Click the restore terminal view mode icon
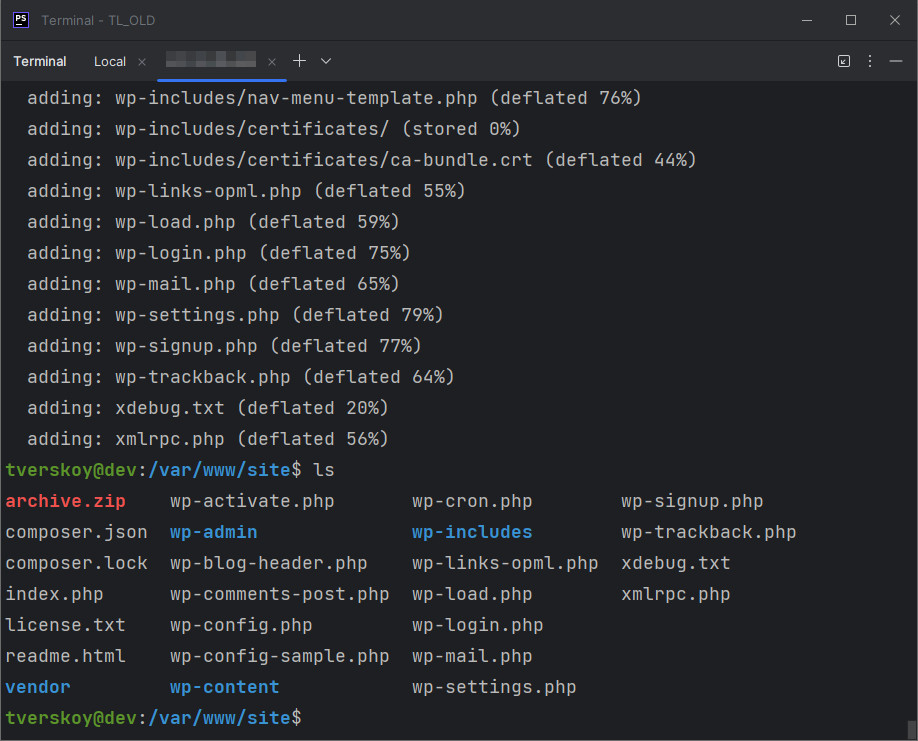 [844, 61]
